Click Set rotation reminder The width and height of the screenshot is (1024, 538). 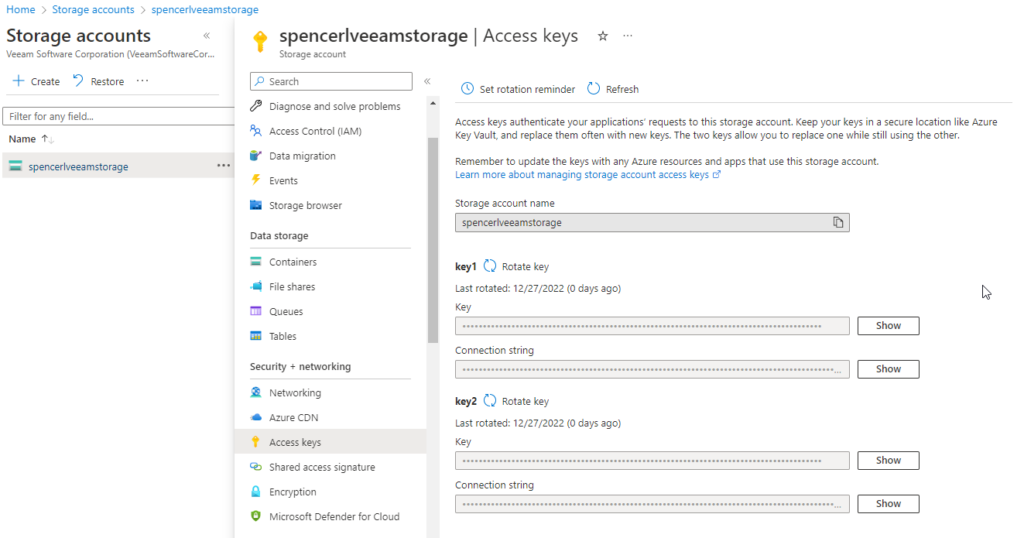pyautogui.click(x=518, y=89)
